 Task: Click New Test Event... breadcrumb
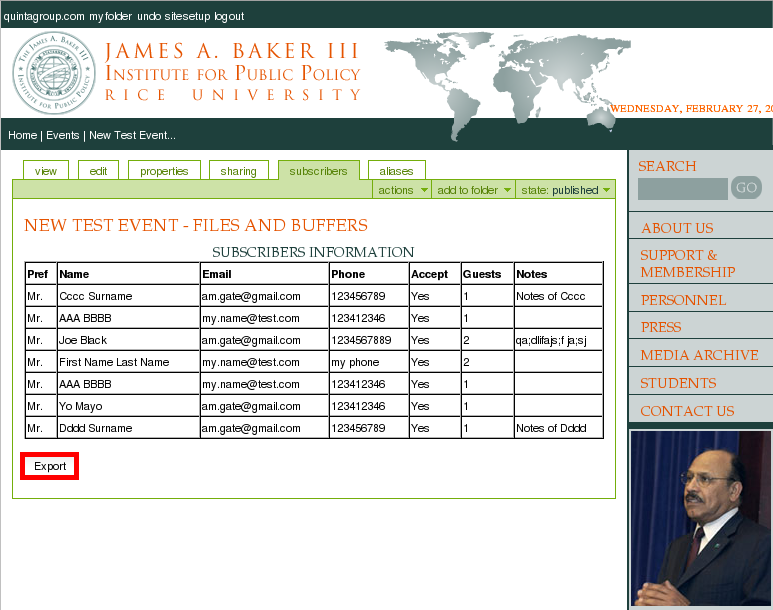[132, 135]
